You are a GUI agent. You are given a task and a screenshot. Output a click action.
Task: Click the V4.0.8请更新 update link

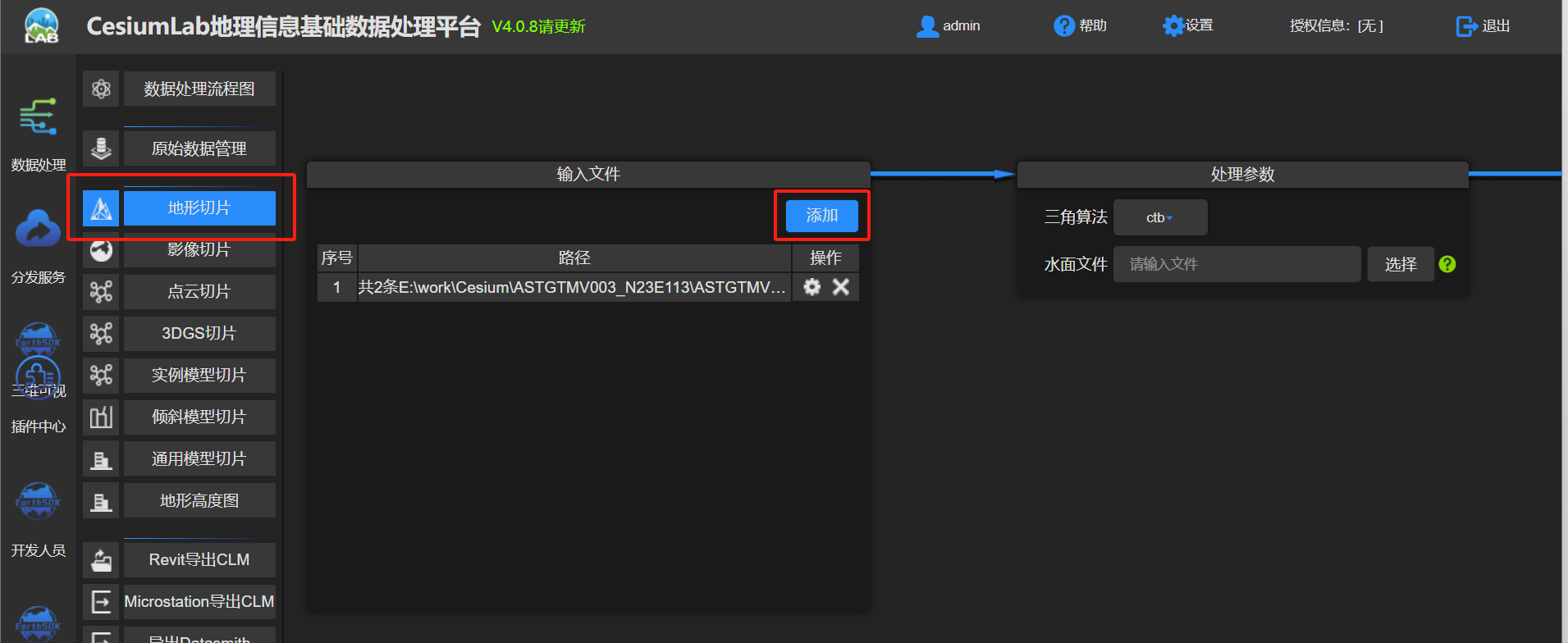pyautogui.click(x=538, y=26)
